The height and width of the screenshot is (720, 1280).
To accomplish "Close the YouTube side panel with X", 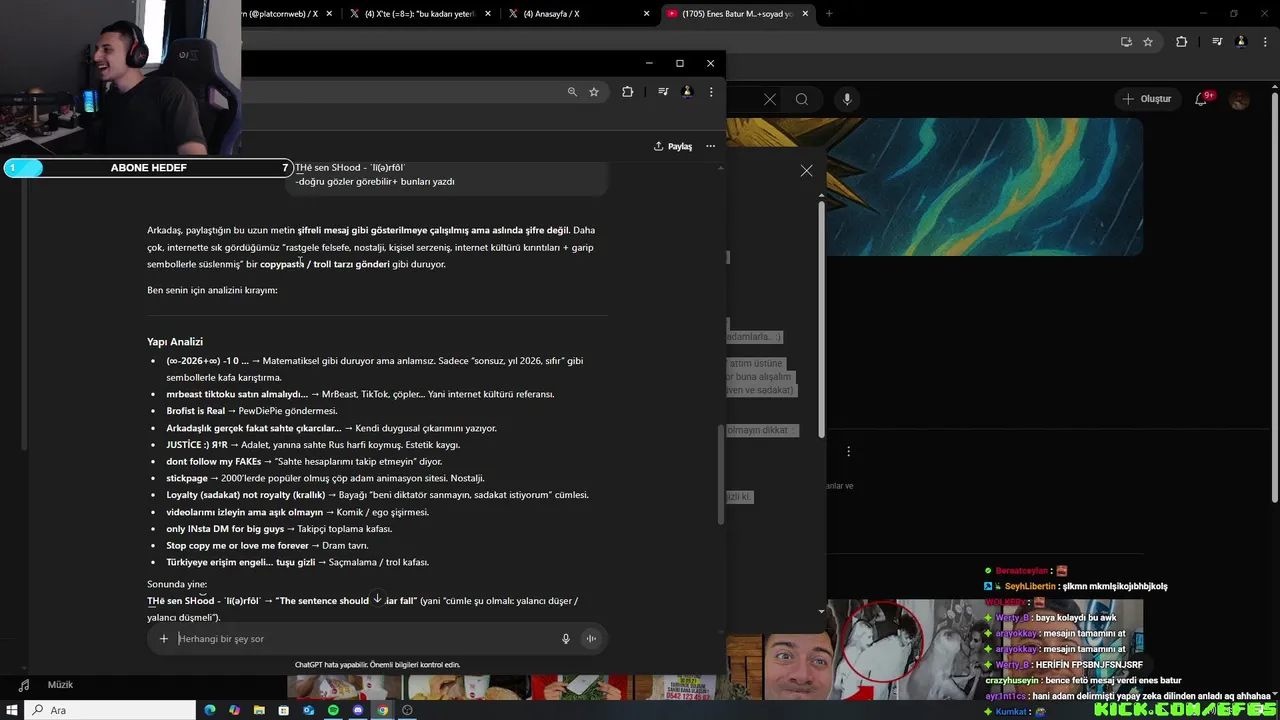I will 806,171.
